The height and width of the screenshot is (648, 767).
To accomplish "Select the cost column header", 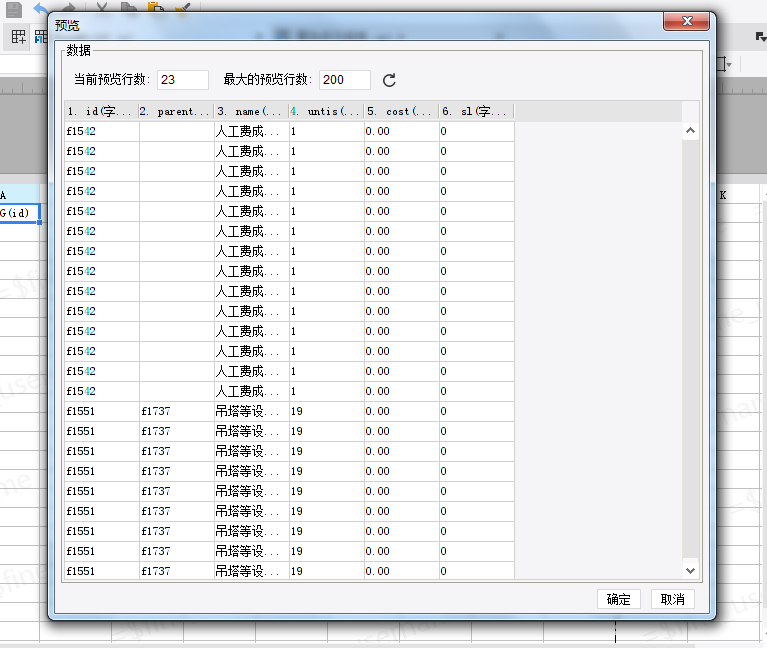I will (401, 112).
